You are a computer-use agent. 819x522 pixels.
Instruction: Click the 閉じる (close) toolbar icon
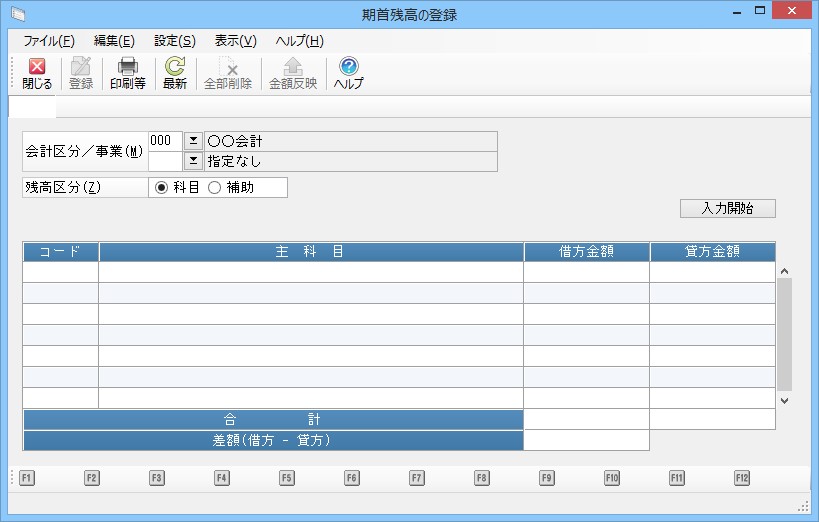point(37,68)
